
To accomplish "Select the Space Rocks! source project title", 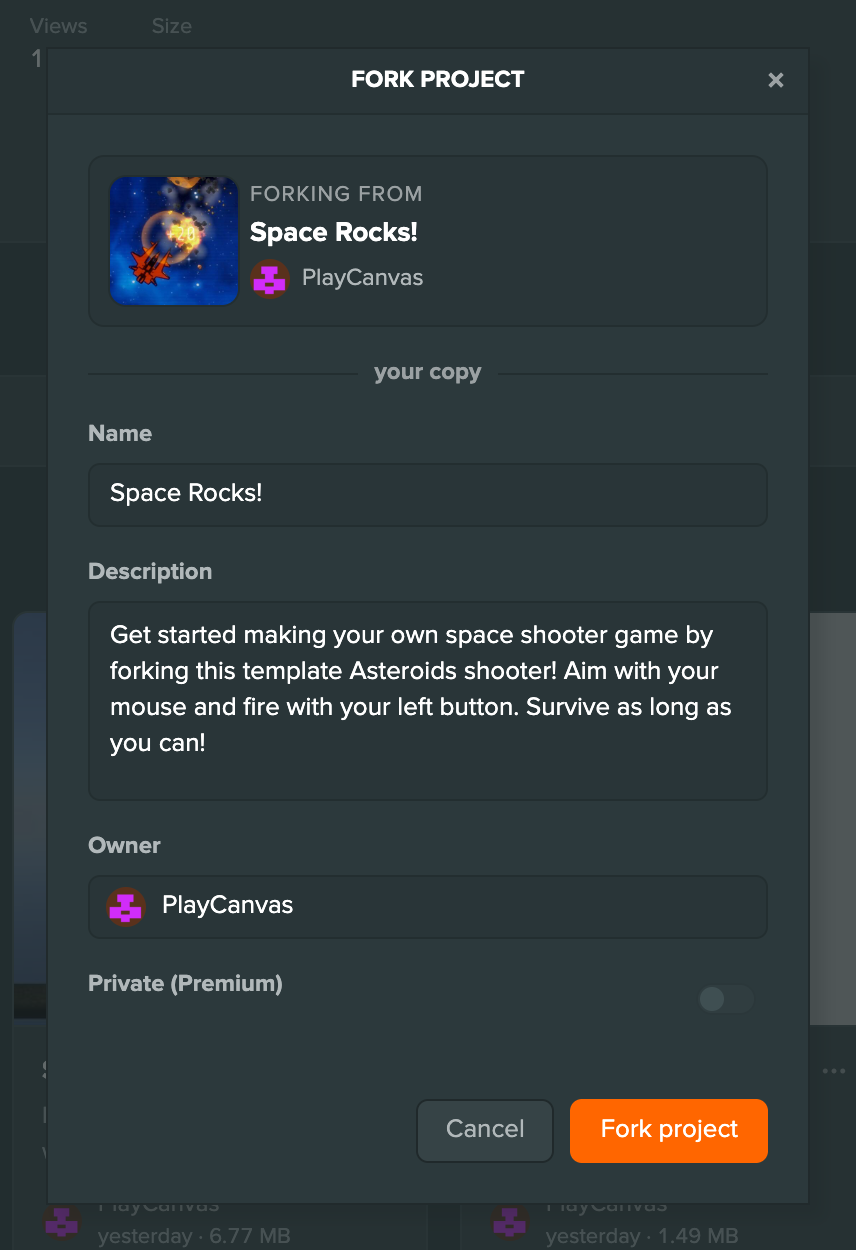I will point(334,233).
